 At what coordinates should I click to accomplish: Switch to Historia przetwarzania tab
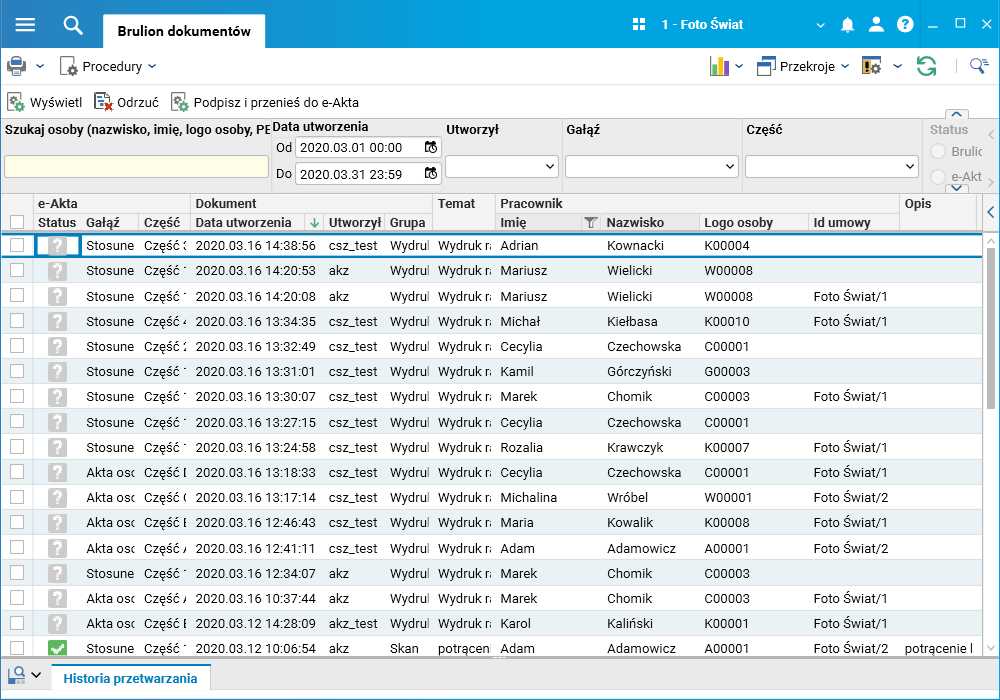(x=130, y=679)
